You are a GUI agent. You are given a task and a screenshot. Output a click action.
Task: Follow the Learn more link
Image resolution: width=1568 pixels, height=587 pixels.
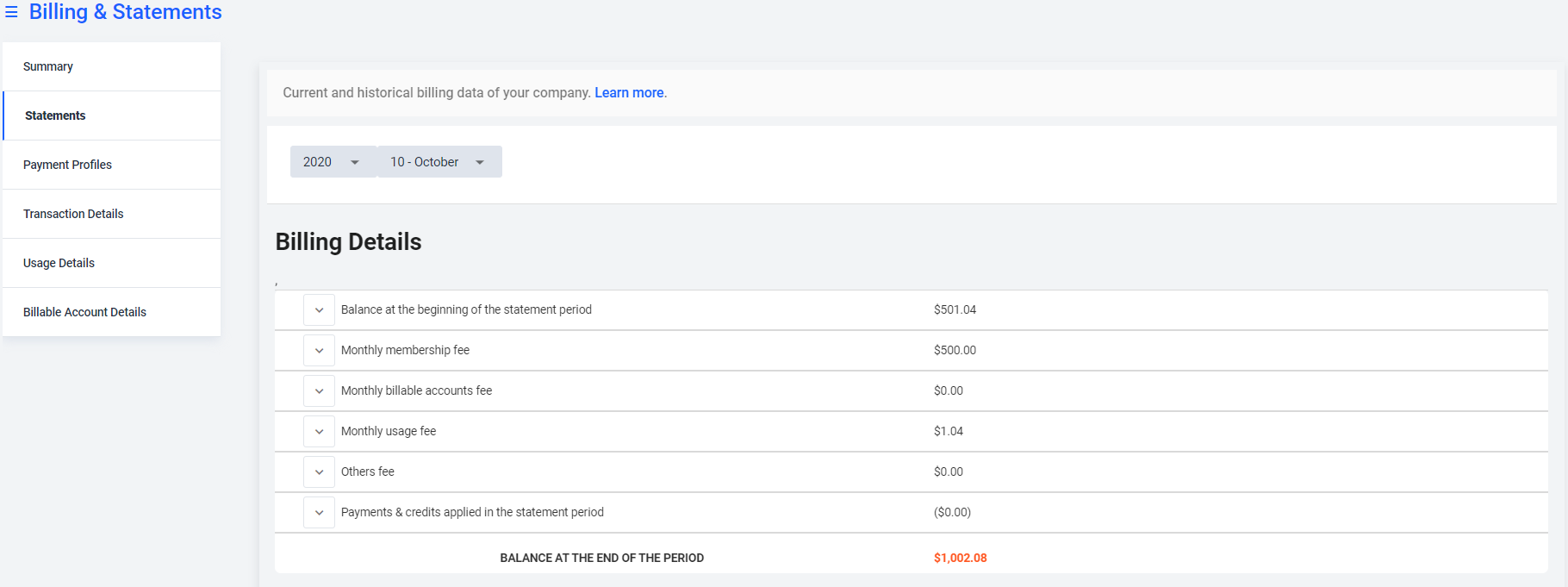[x=629, y=92]
